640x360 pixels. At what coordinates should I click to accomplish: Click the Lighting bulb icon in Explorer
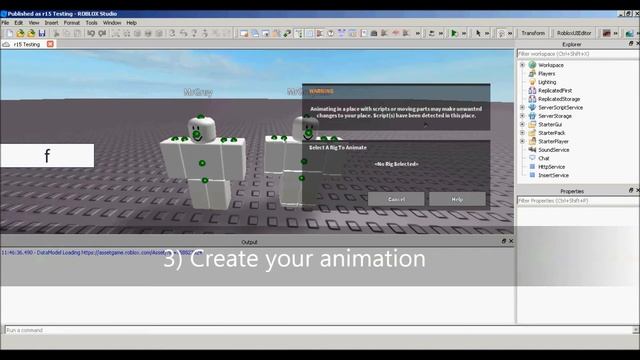point(532,82)
